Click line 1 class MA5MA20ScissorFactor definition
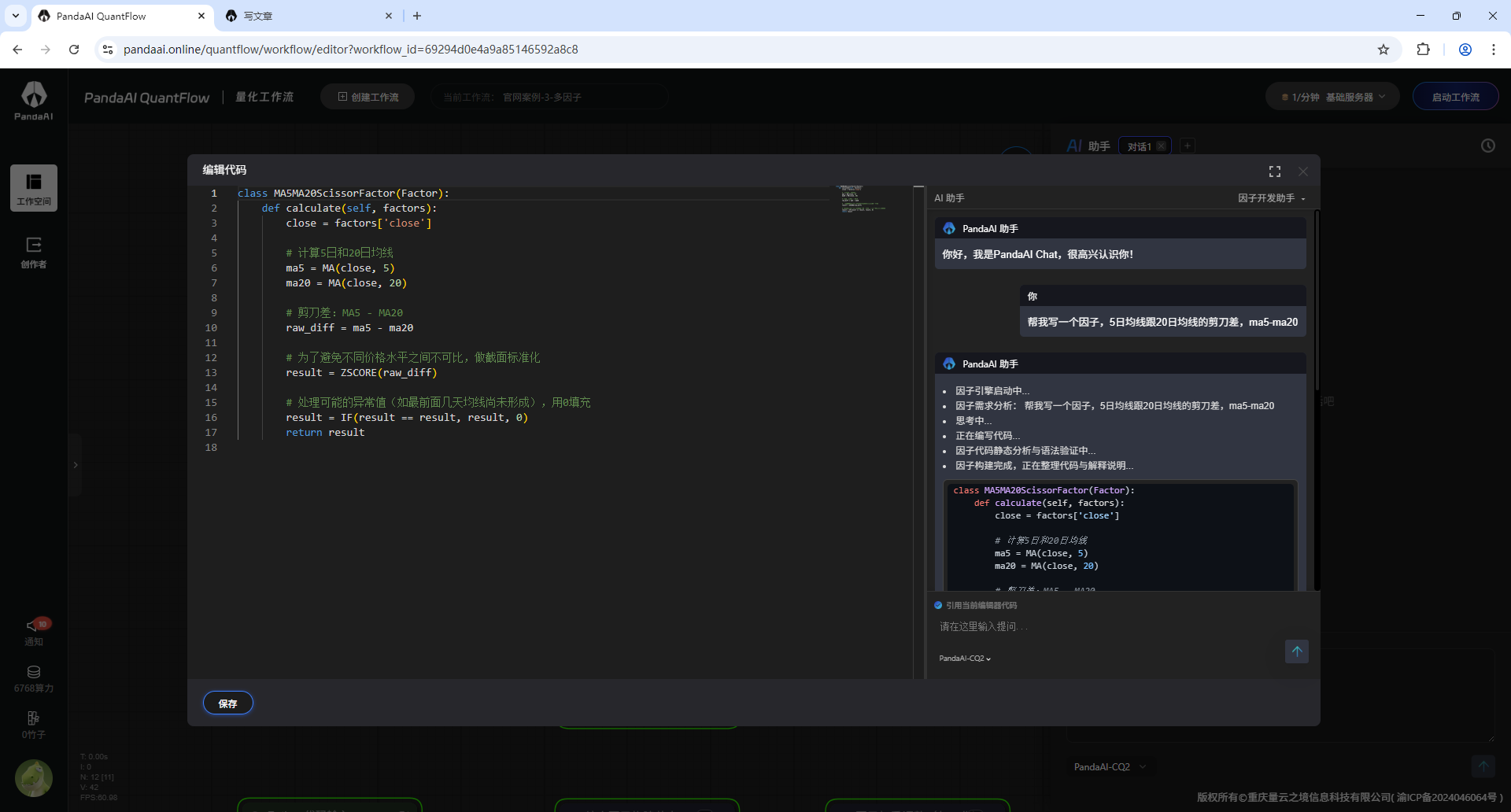Image resolution: width=1511 pixels, height=812 pixels. coord(343,194)
